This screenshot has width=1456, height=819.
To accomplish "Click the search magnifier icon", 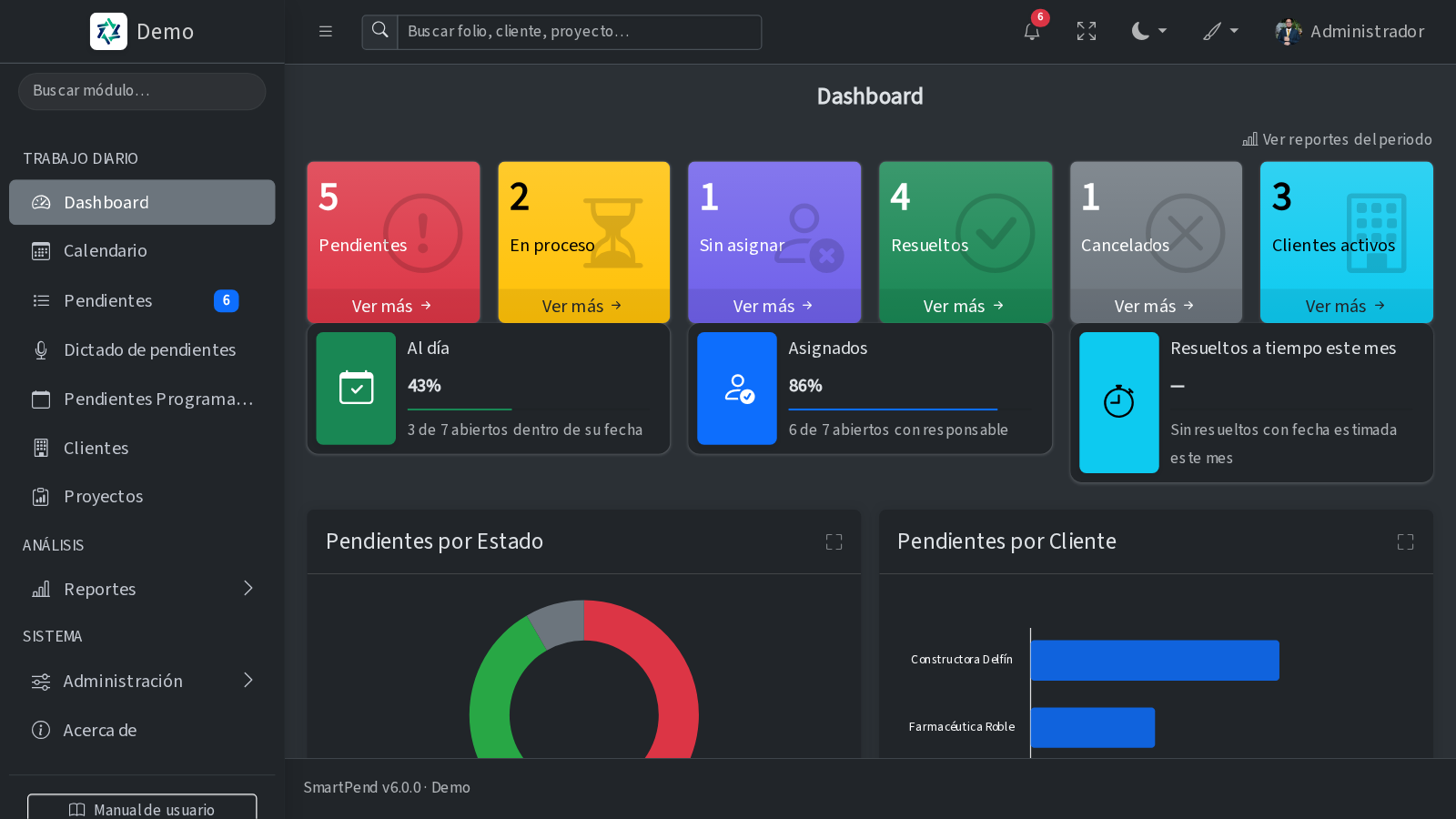I will (380, 32).
